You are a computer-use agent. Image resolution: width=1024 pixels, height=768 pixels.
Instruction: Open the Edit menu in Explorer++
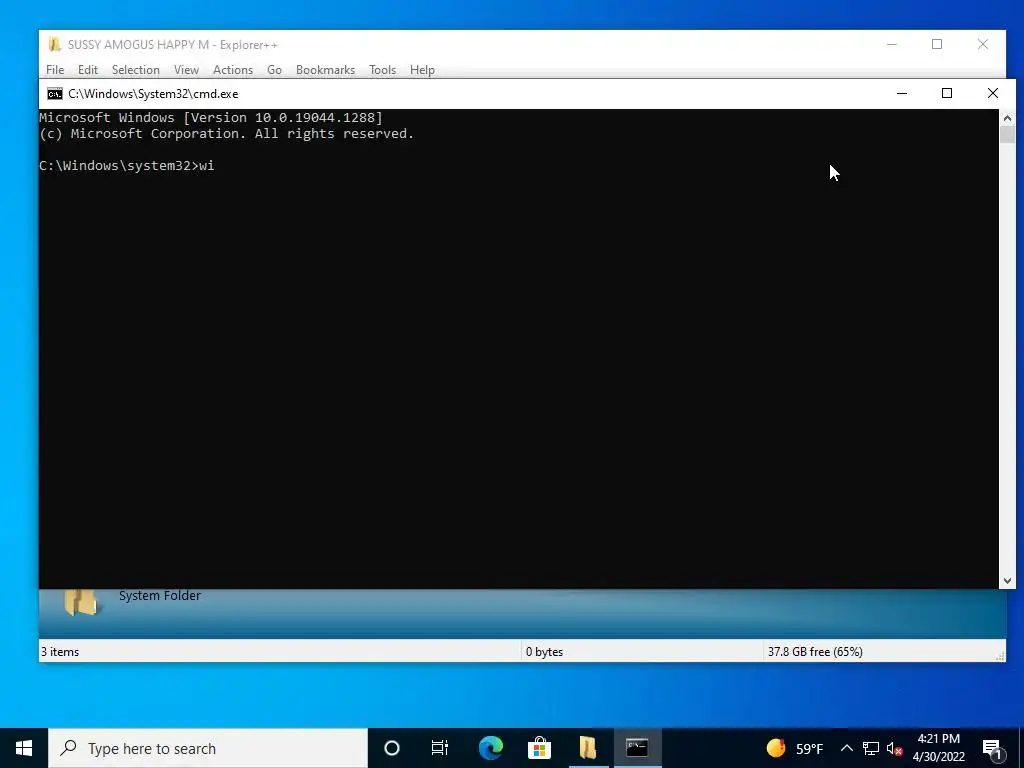coord(88,70)
